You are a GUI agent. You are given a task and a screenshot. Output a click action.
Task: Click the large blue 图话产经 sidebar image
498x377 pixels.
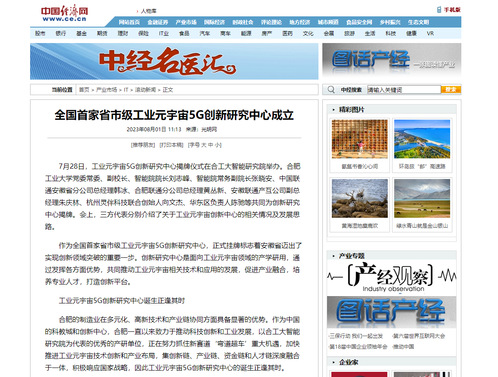coord(392,312)
